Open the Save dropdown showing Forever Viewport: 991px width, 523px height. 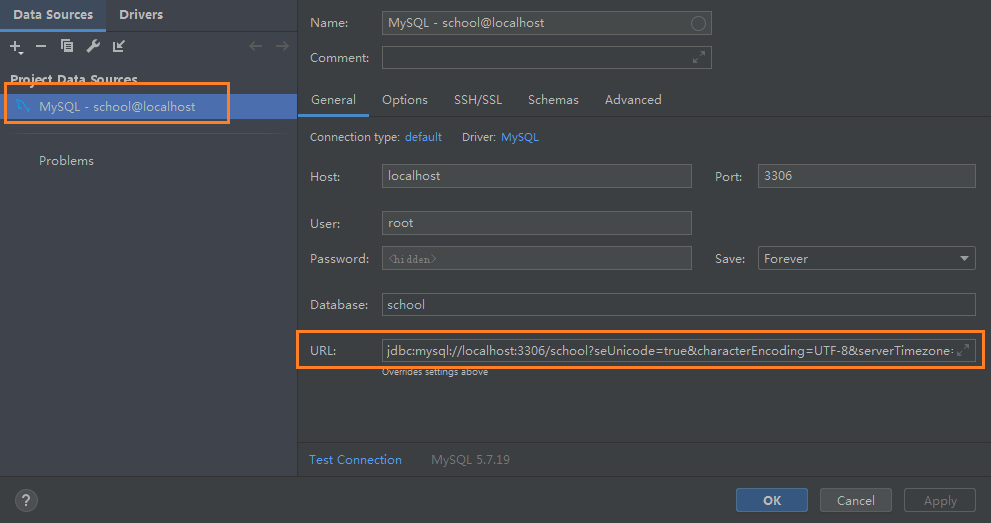(x=866, y=259)
